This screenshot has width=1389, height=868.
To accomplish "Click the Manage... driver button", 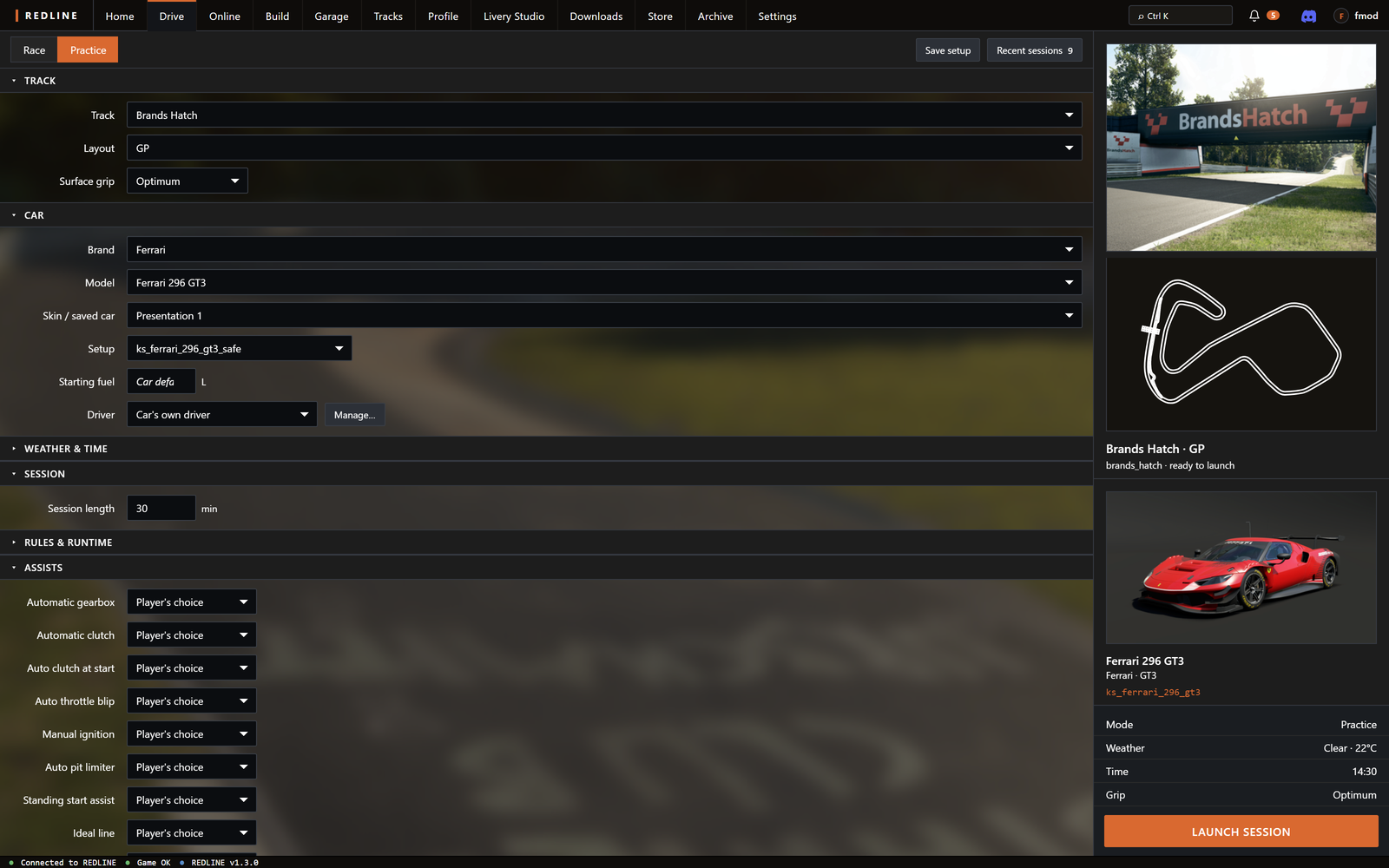I will pyautogui.click(x=355, y=415).
